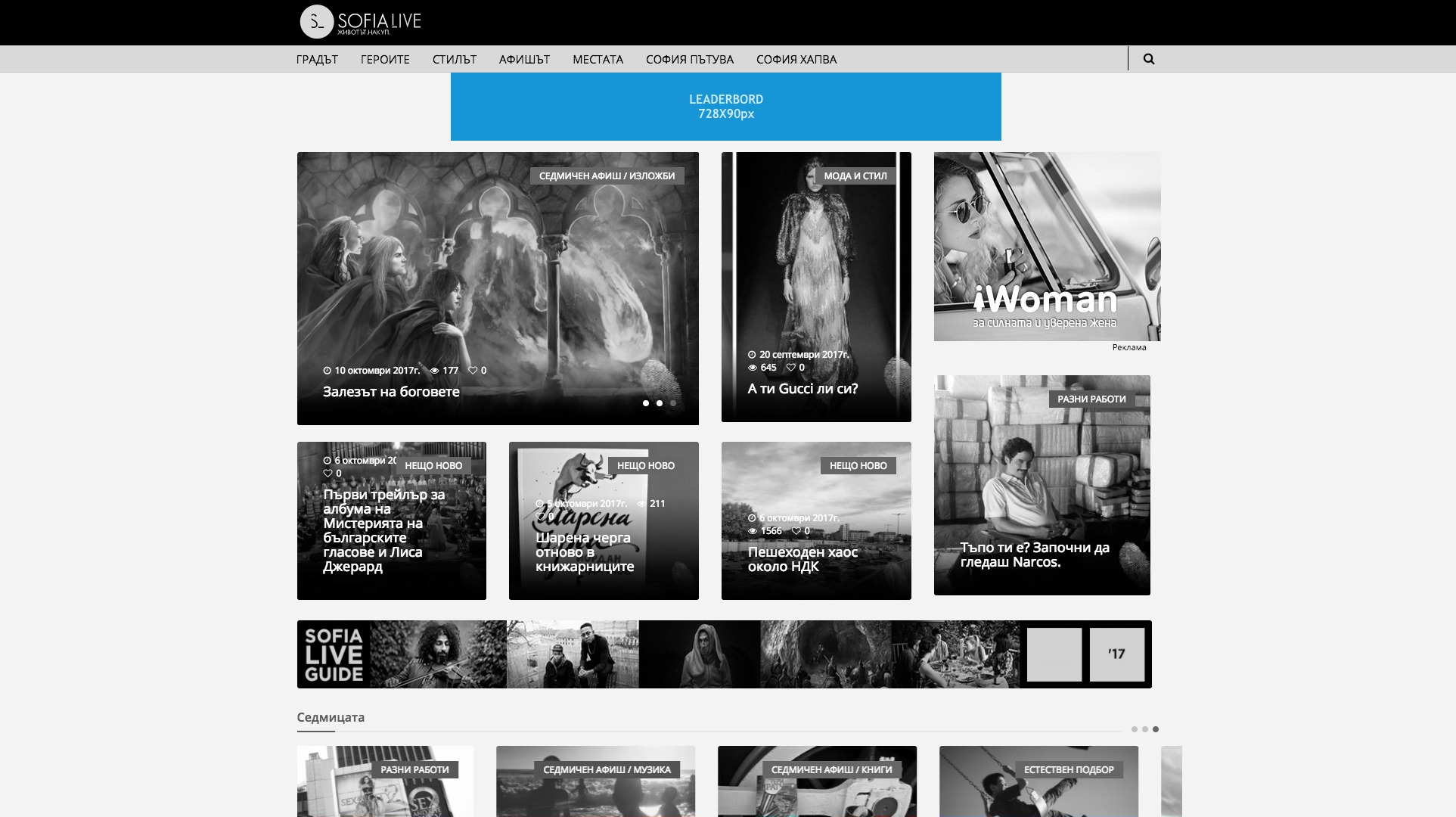Click clock icon beside 20 септември date
This screenshot has height=817, width=1456.
[x=752, y=355]
